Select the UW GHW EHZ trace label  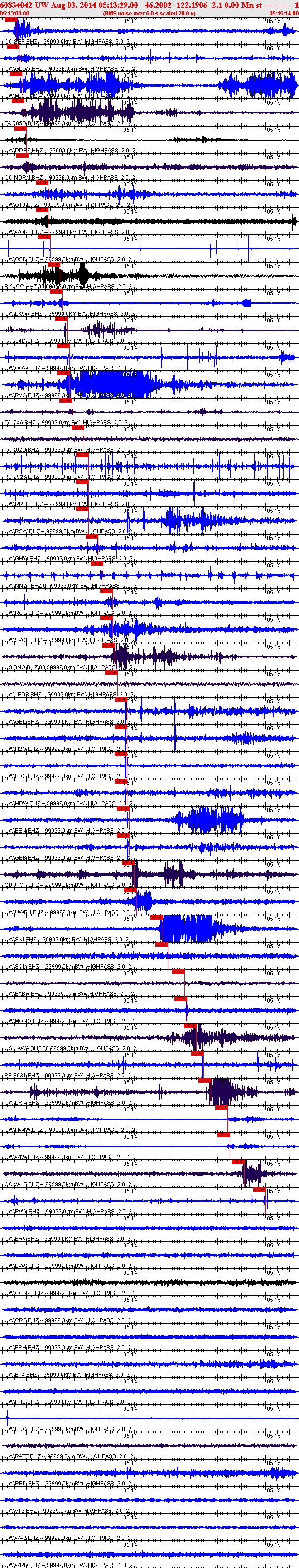click(x=70, y=559)
